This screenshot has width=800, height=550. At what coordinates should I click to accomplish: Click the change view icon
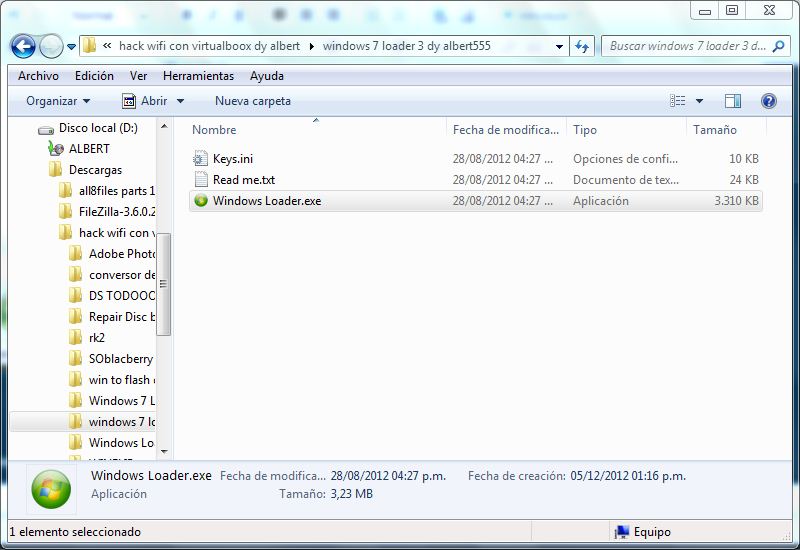(x=678, y=101)
